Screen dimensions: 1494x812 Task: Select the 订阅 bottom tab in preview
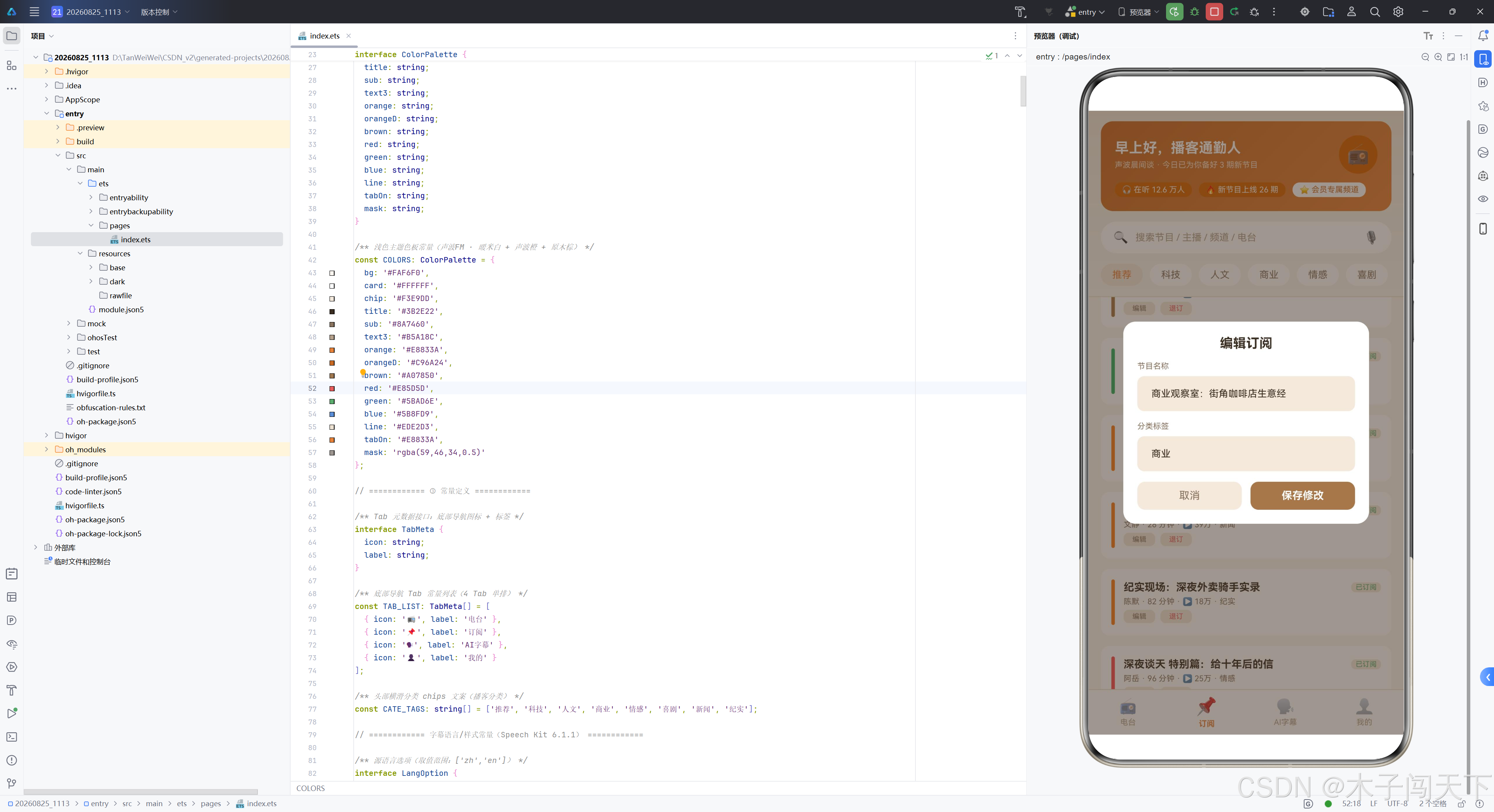(1206, 712)
